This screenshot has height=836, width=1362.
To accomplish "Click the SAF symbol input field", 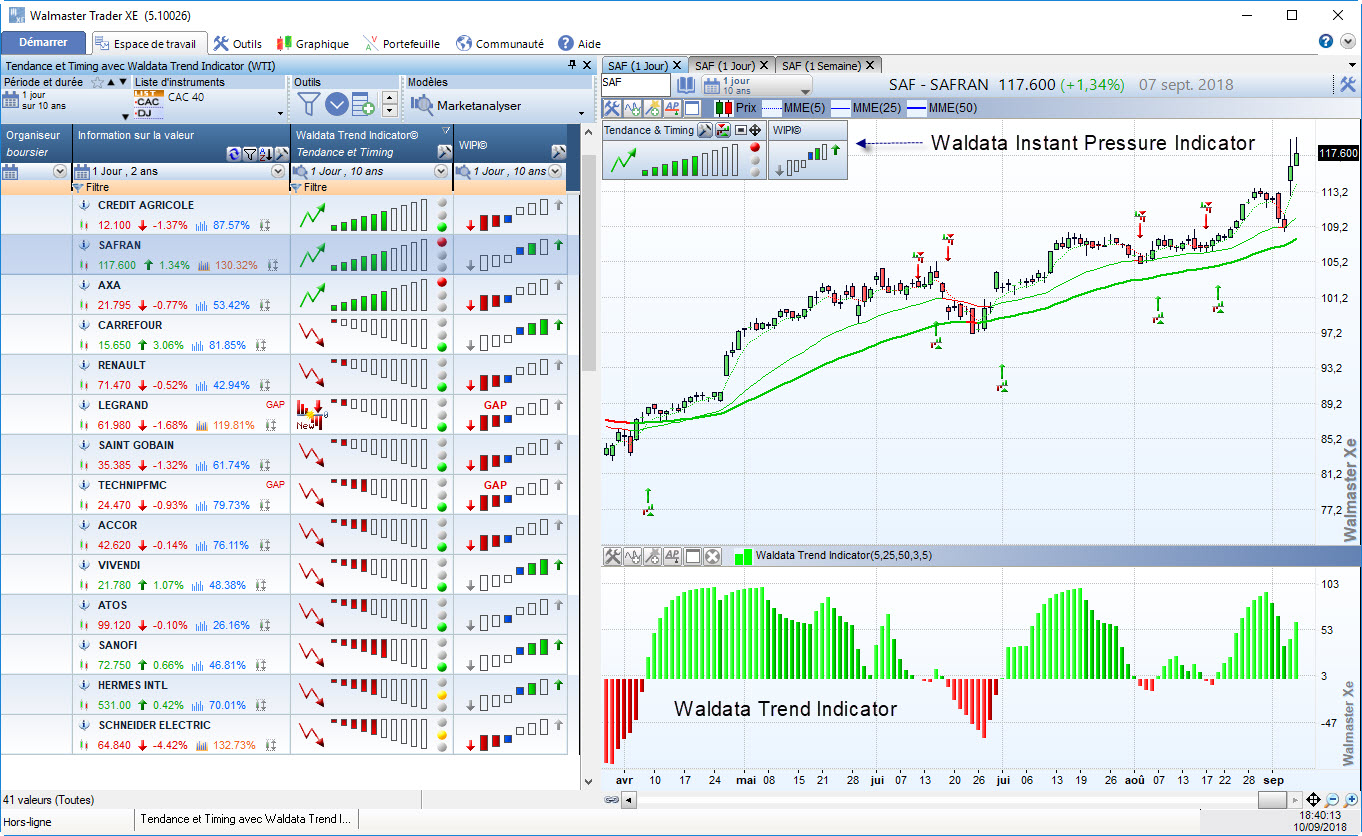I will coord(635,85).
